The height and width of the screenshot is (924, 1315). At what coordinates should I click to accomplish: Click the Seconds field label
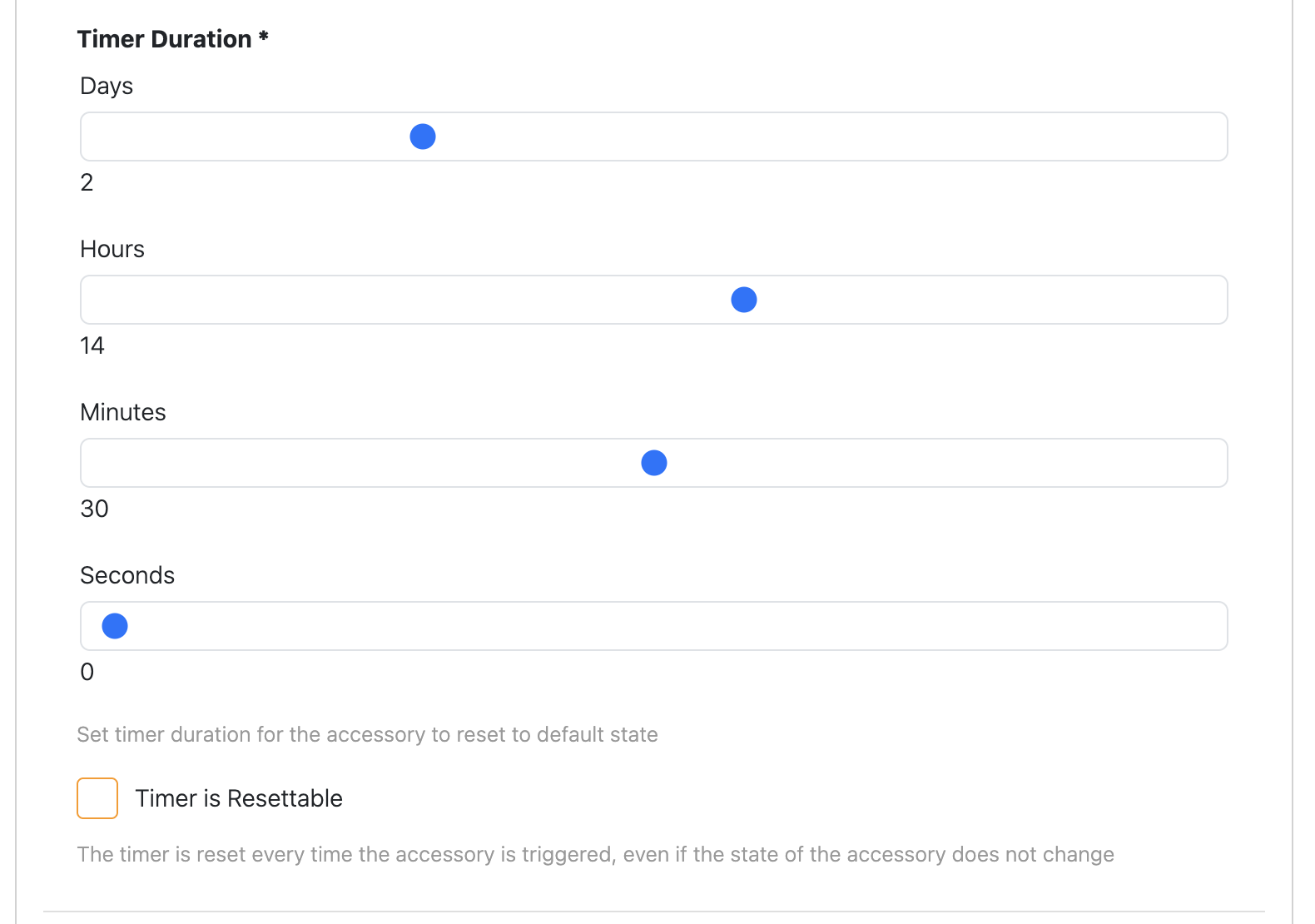tap(127, 575)
